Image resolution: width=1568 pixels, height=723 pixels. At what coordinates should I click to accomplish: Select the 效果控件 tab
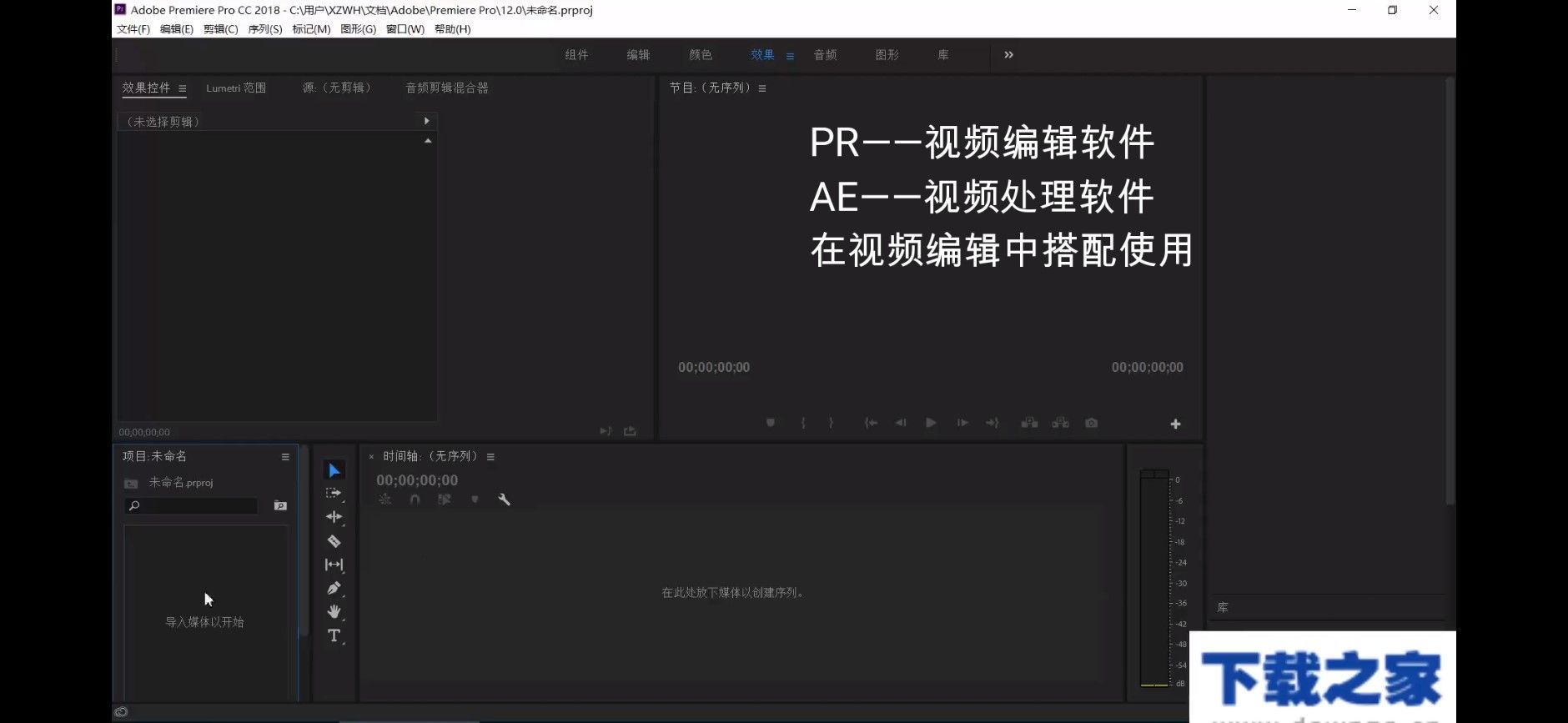point(146,88)
